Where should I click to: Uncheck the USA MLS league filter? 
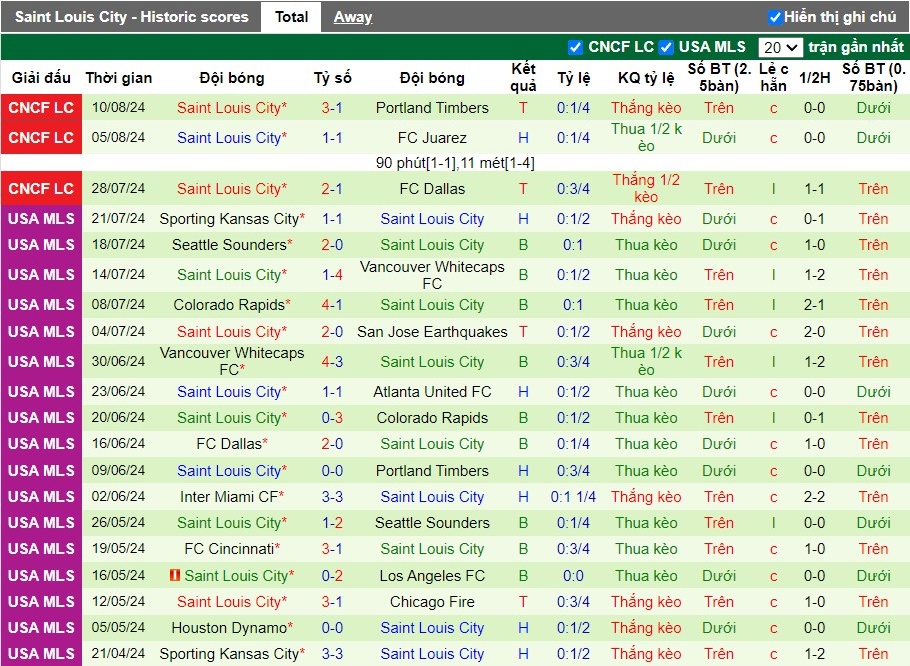pos(666,47)
